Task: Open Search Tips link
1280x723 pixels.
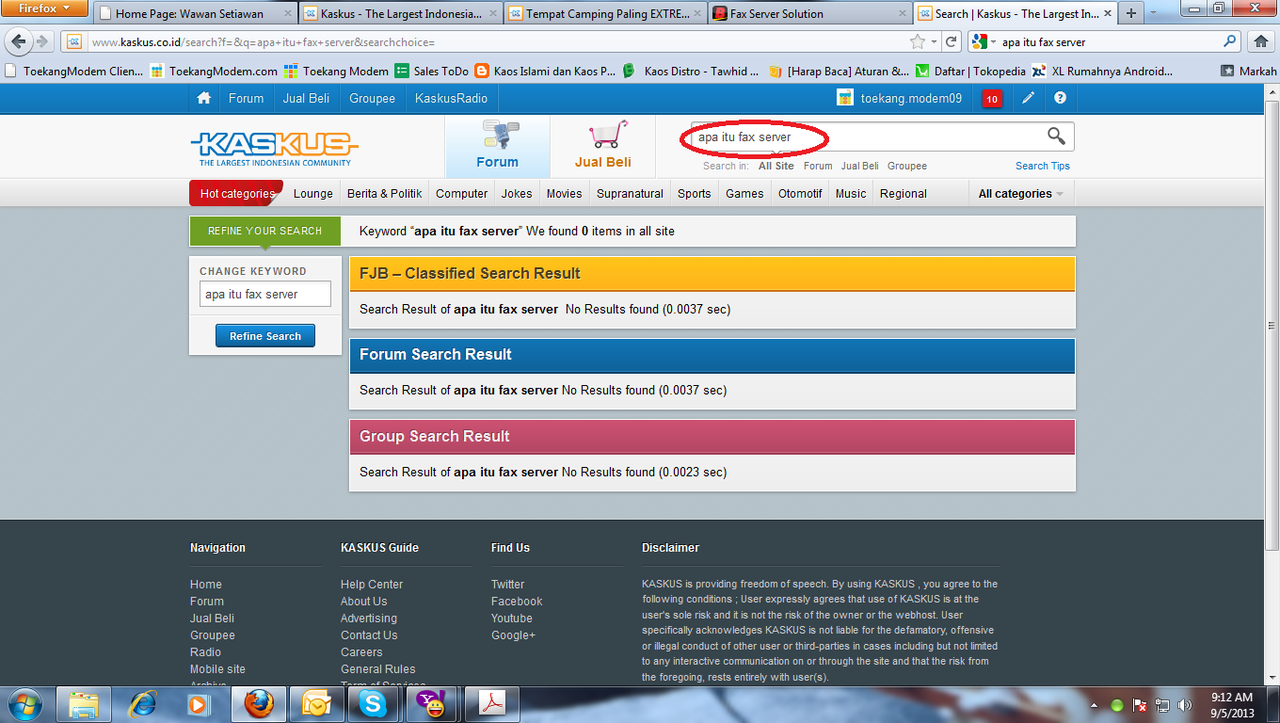Action: (1043, 166)
